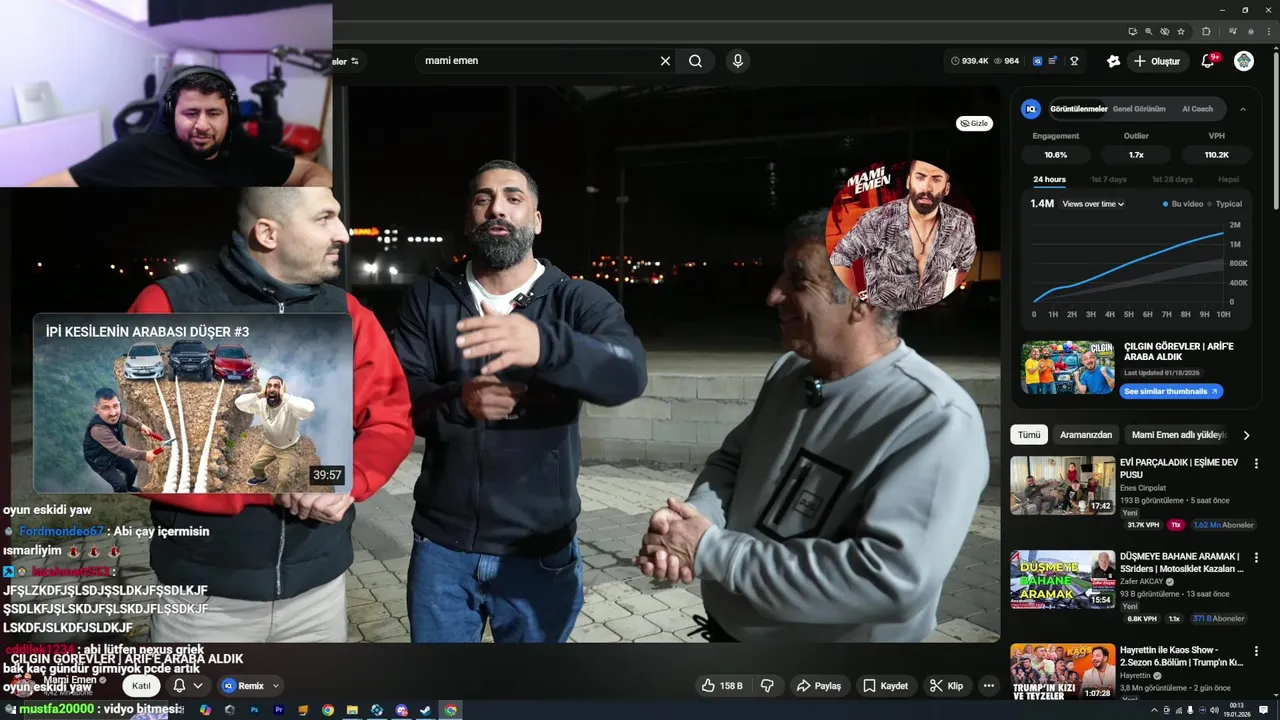Toggle the 'Typical' chart legend
The height and width of the screenshot is (720, 1280).
point(1224,204)
